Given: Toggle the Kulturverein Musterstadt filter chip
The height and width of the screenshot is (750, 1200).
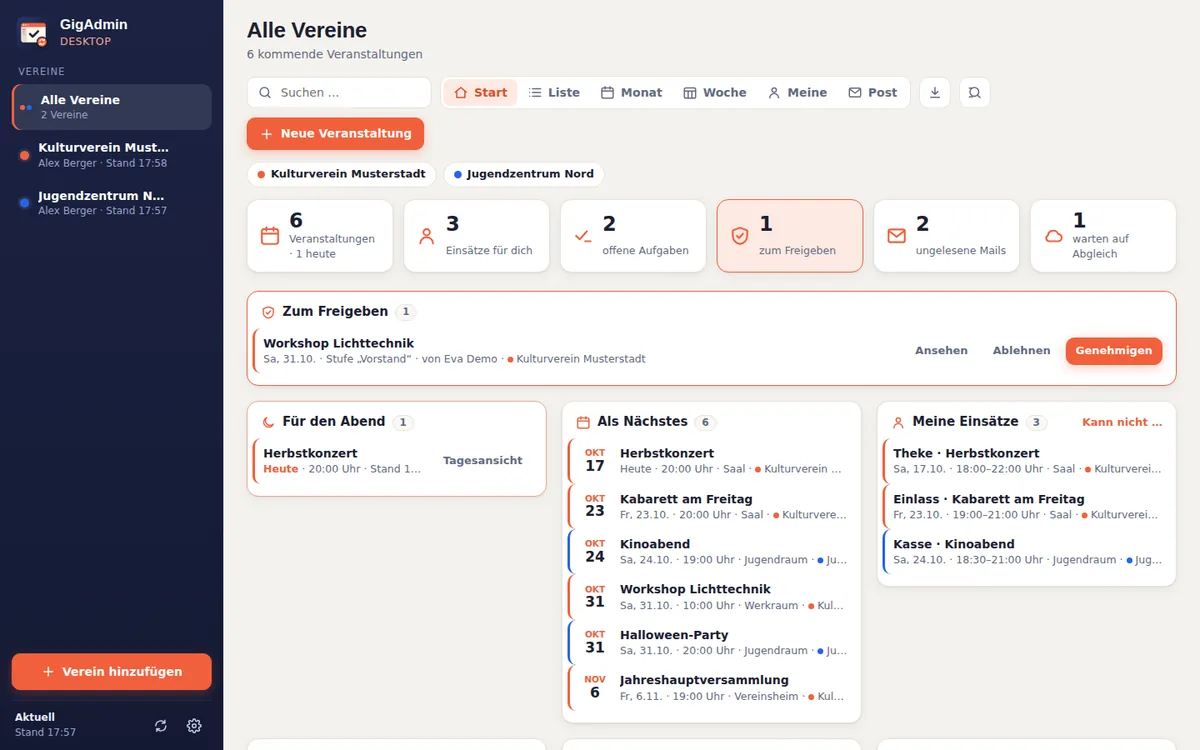Looking at the screenshot, I should [342, 174].
